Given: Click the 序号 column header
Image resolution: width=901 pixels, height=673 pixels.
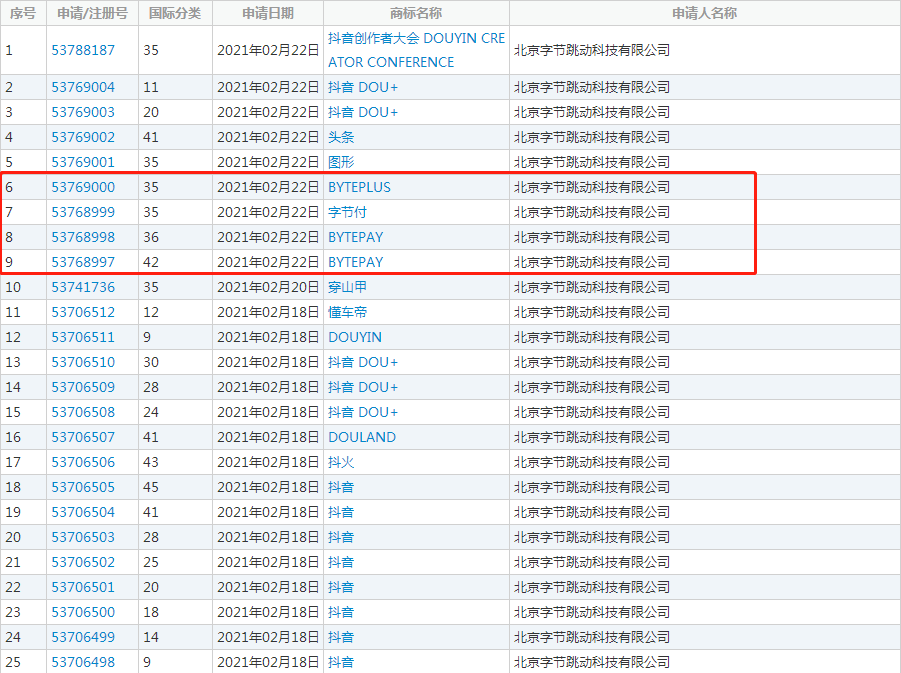Looking at the screenshot, I should pos(23,13).
